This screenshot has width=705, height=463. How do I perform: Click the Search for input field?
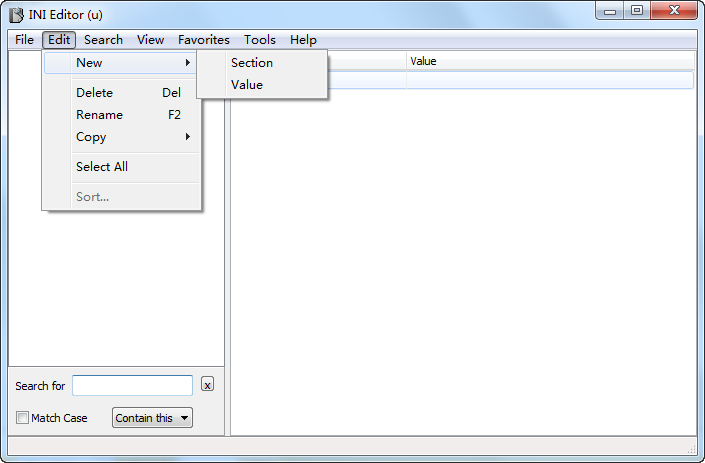pos(133,386)
